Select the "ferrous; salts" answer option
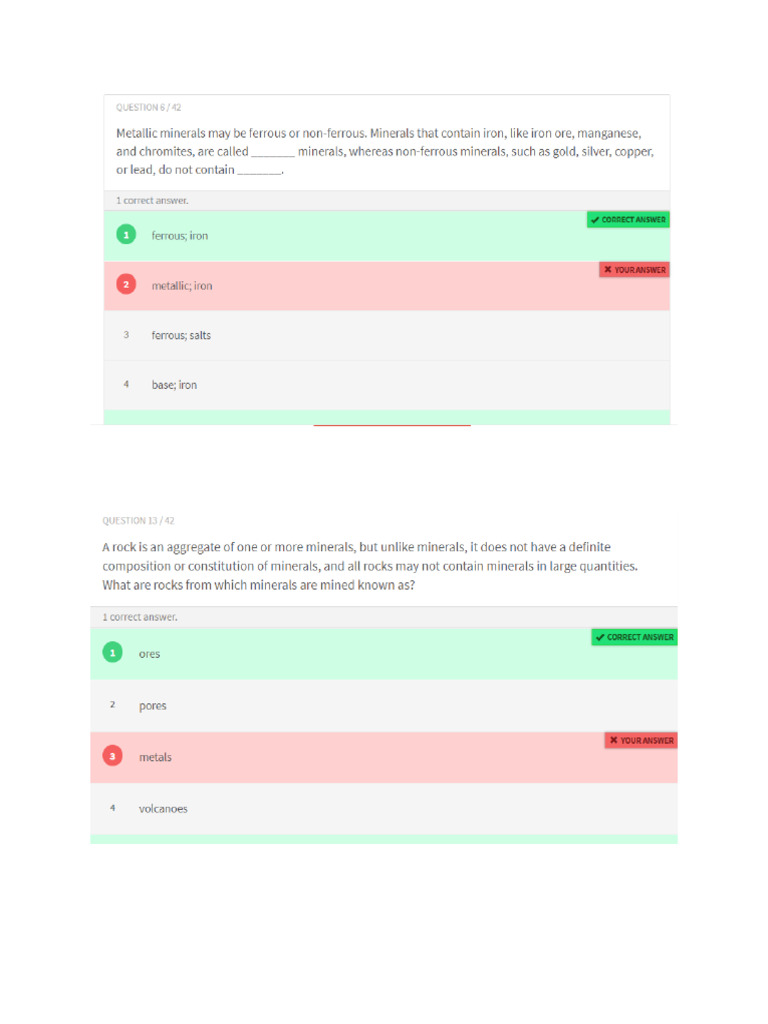Image resolution: width=768 pixels, height=1024 pixels. click(181, 335)
